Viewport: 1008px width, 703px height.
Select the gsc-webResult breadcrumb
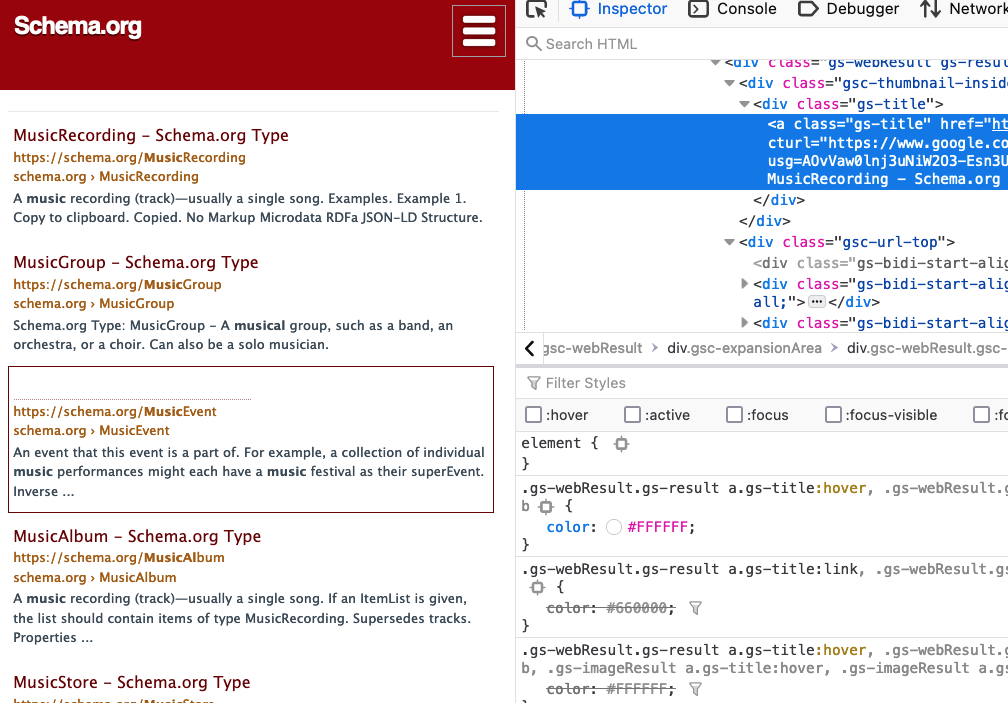593,348
